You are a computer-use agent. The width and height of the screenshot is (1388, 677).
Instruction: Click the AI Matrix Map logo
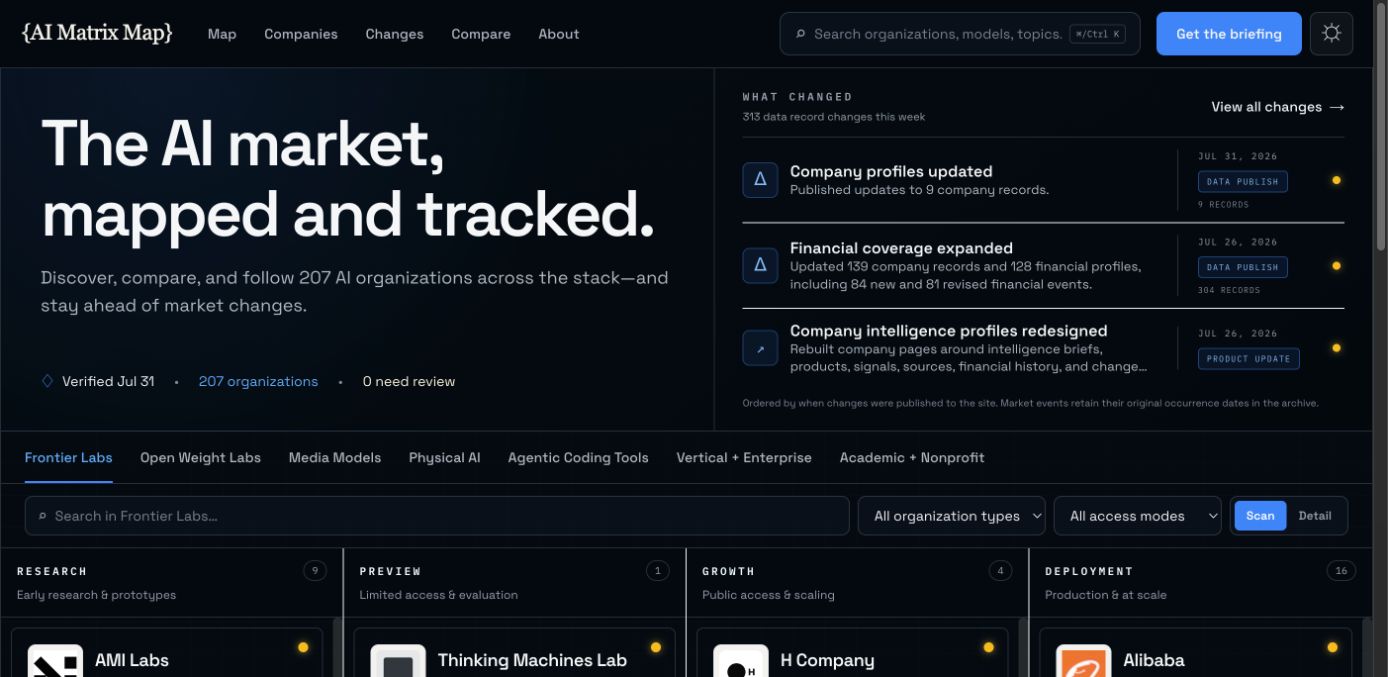[x=97, y=33]
